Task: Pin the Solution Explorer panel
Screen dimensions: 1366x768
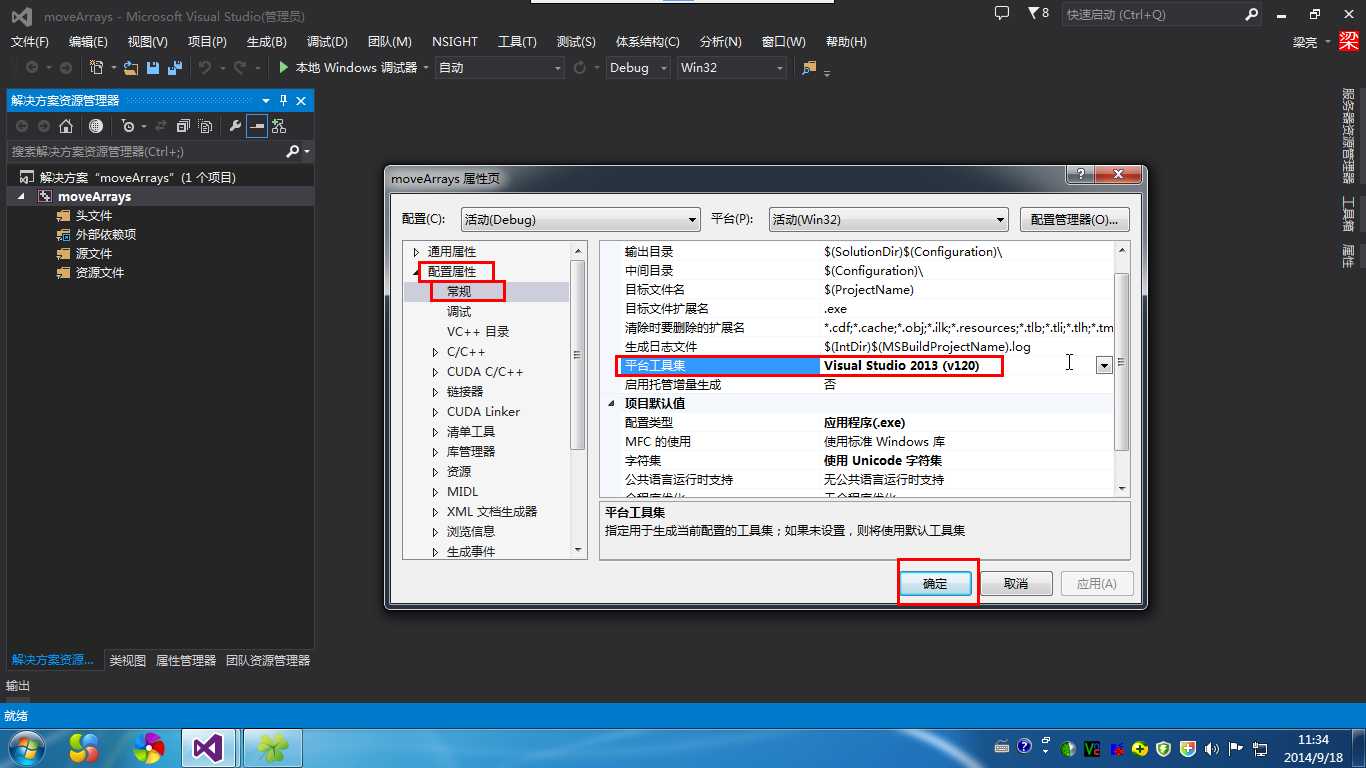Action: point(283,100)
